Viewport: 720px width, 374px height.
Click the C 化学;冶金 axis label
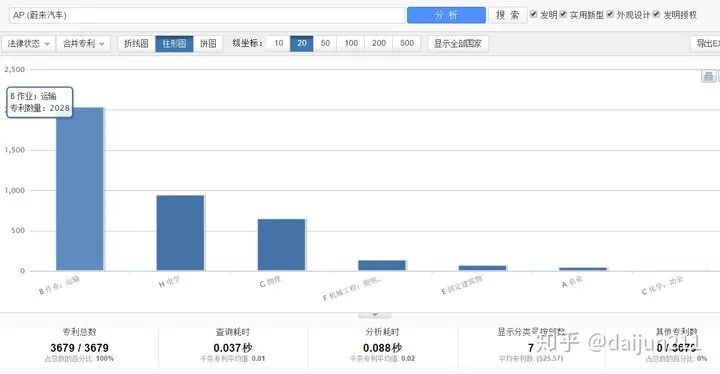tap(663, 286)
